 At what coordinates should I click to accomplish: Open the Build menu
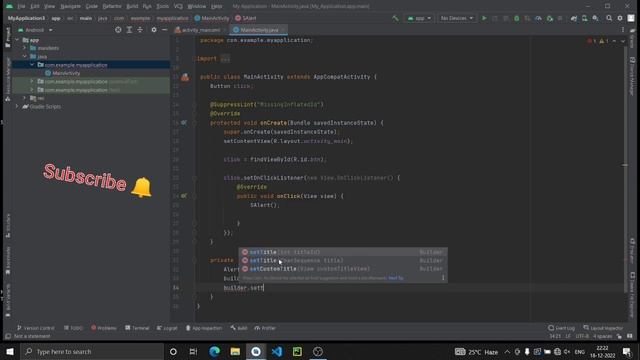click(x=132, y=6)
